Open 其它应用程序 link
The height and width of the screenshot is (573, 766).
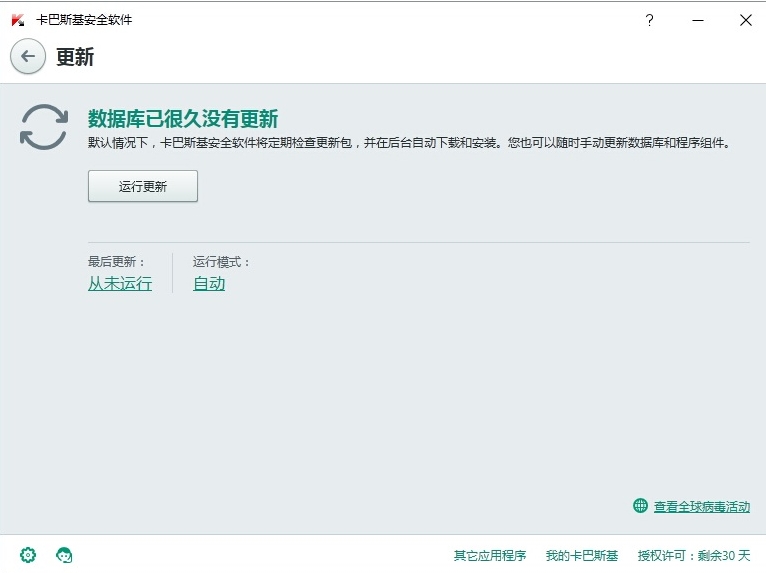[x=489, y=555]
